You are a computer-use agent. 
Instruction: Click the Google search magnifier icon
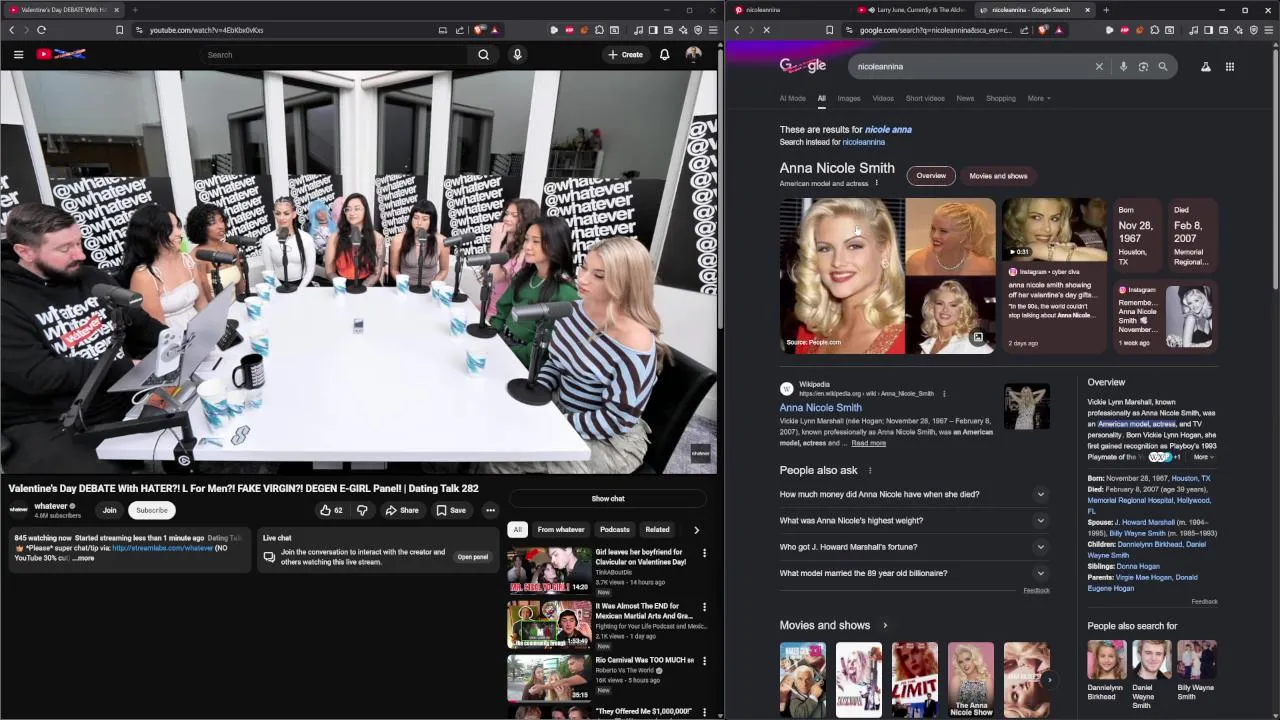pos(1163,66)
